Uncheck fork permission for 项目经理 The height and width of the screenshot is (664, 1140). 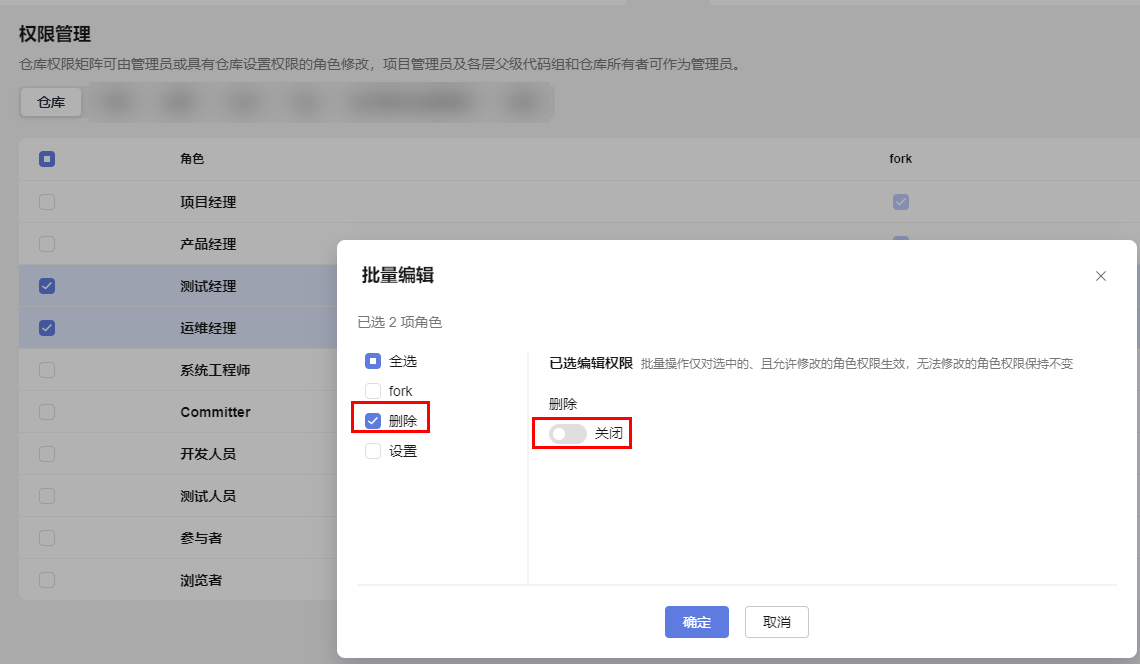click(x=900, y=202)
